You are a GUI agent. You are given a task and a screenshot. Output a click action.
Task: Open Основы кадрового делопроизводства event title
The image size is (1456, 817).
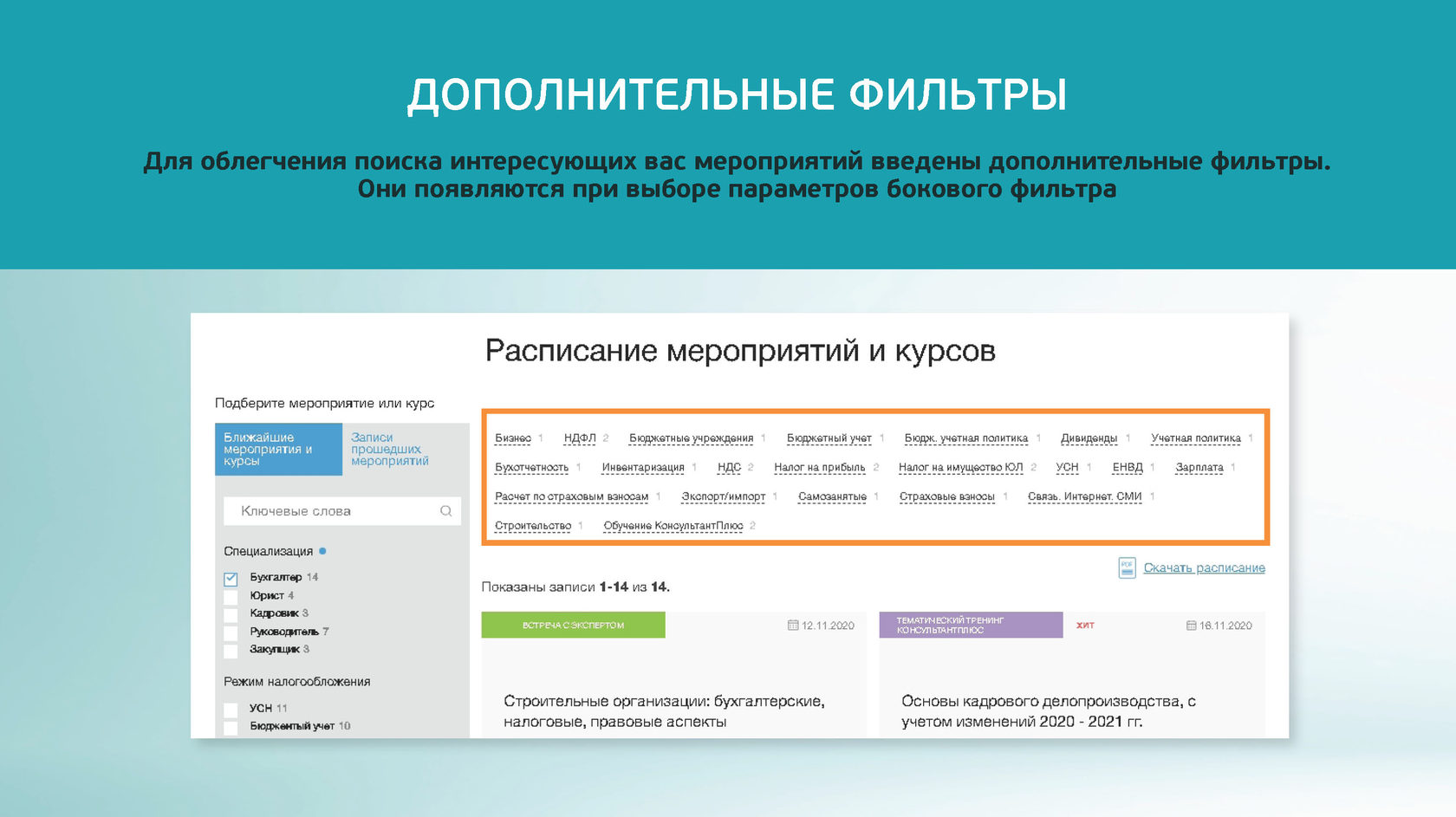coord(1048,711)
